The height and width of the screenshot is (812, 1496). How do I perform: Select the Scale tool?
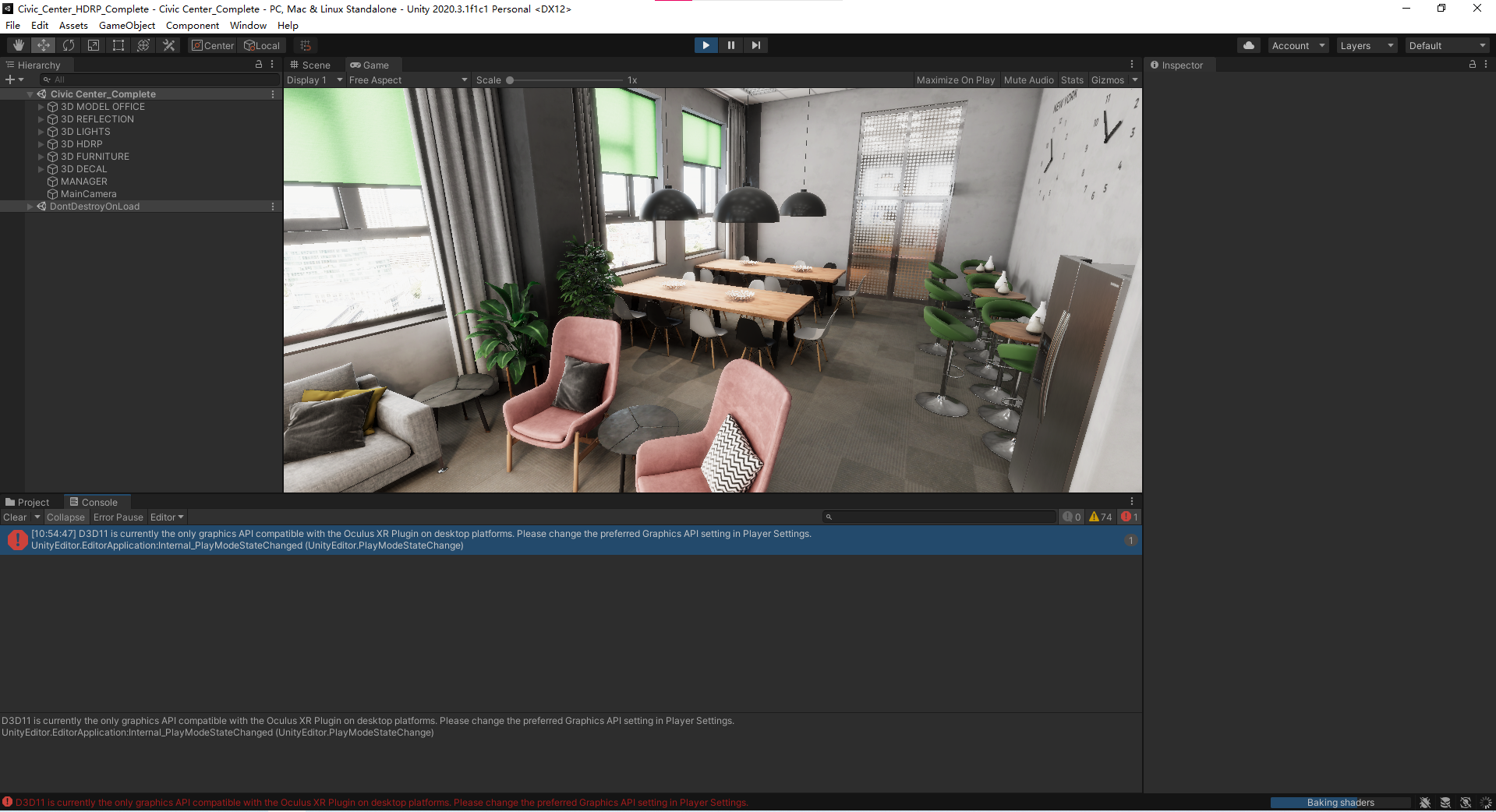pyautogui.click(x=93, y=44)
